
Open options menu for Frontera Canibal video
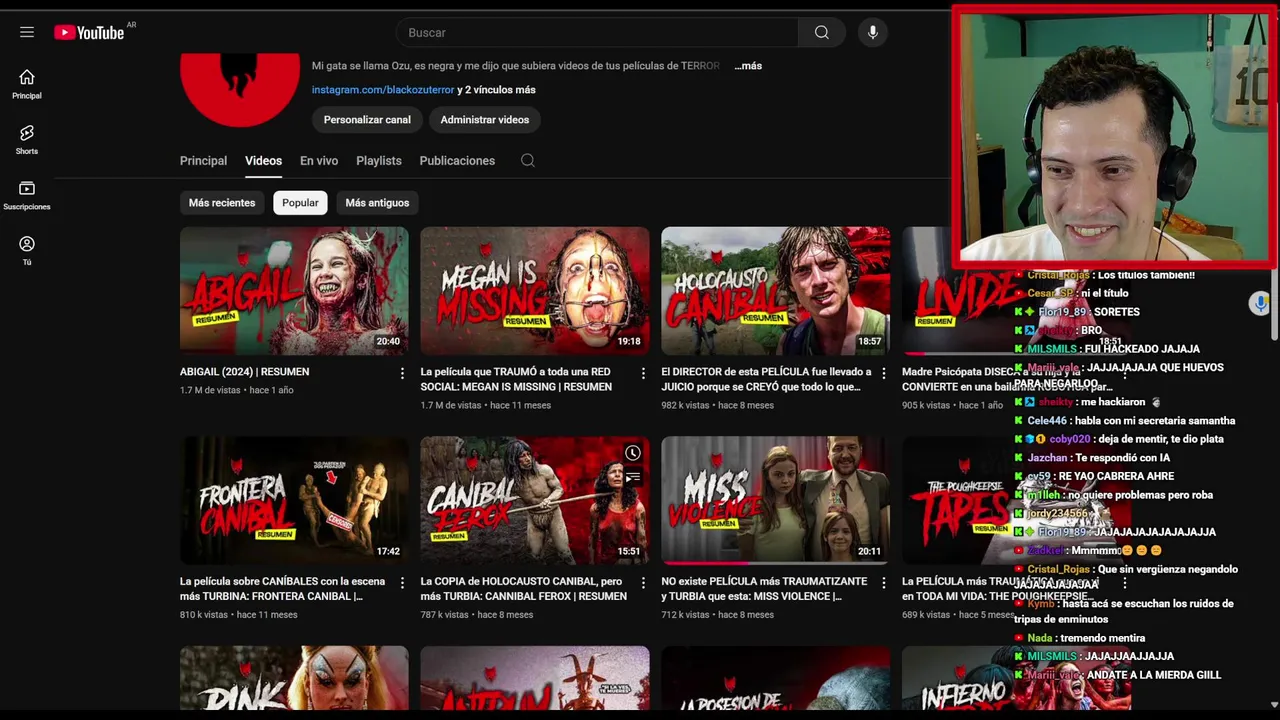(402, 582)
